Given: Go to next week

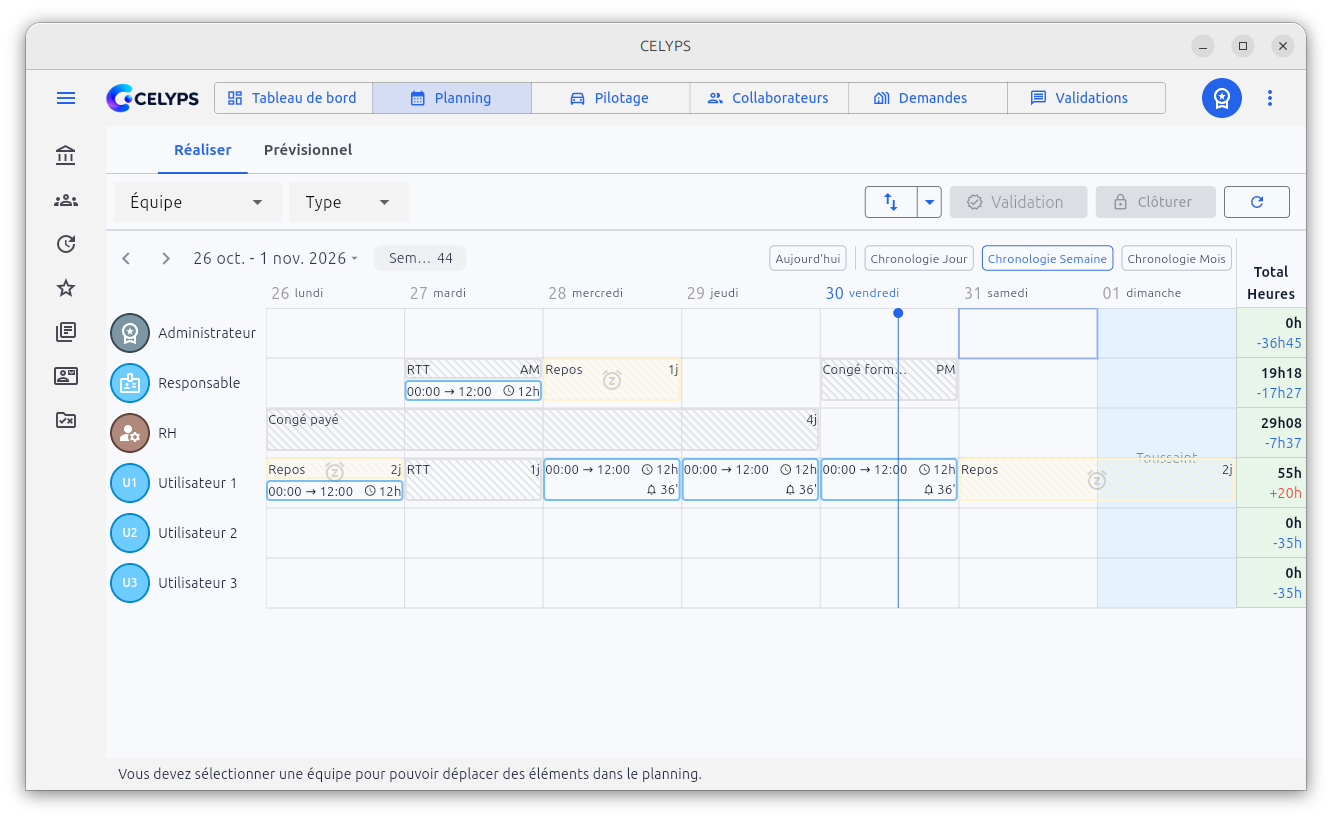Looking at the screenshot, I should pos(166,259).
